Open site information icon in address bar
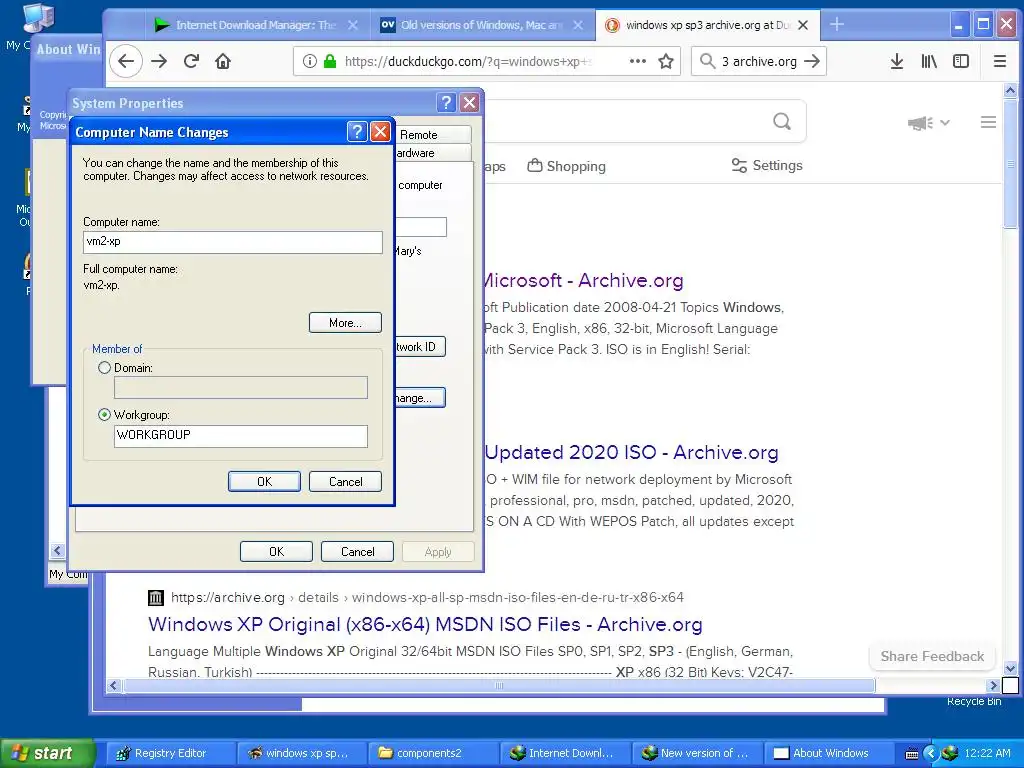This screenshot has width=1024, height=768. point(310,61)
